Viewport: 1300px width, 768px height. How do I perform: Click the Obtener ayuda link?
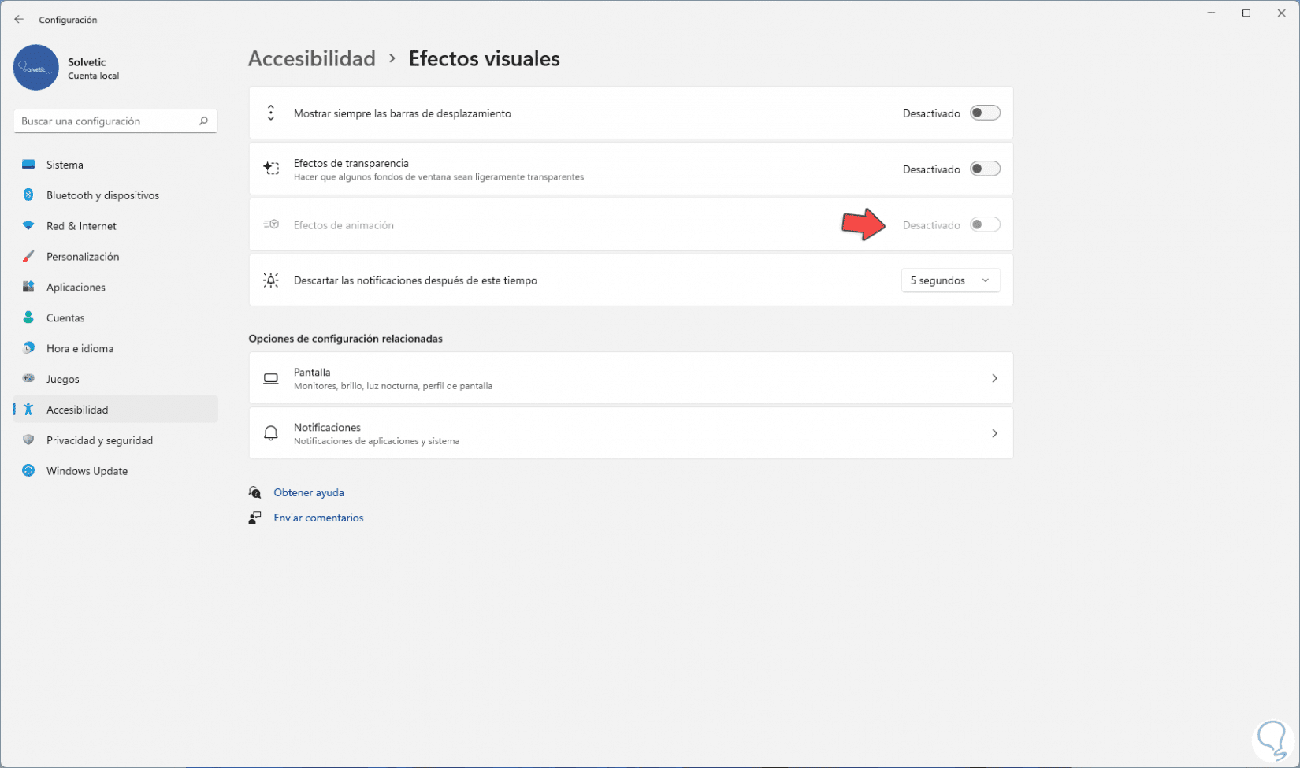tap(309, 492)
